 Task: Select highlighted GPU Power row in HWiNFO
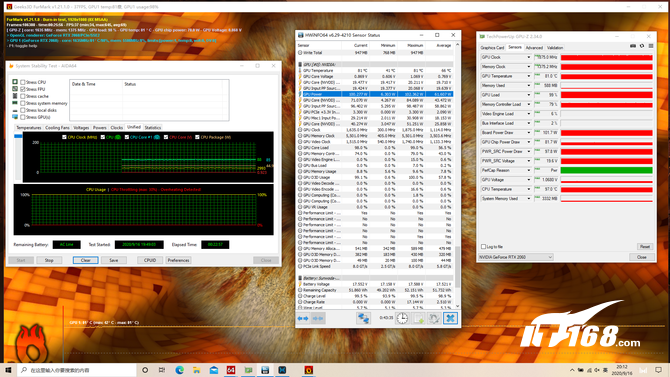375,94
